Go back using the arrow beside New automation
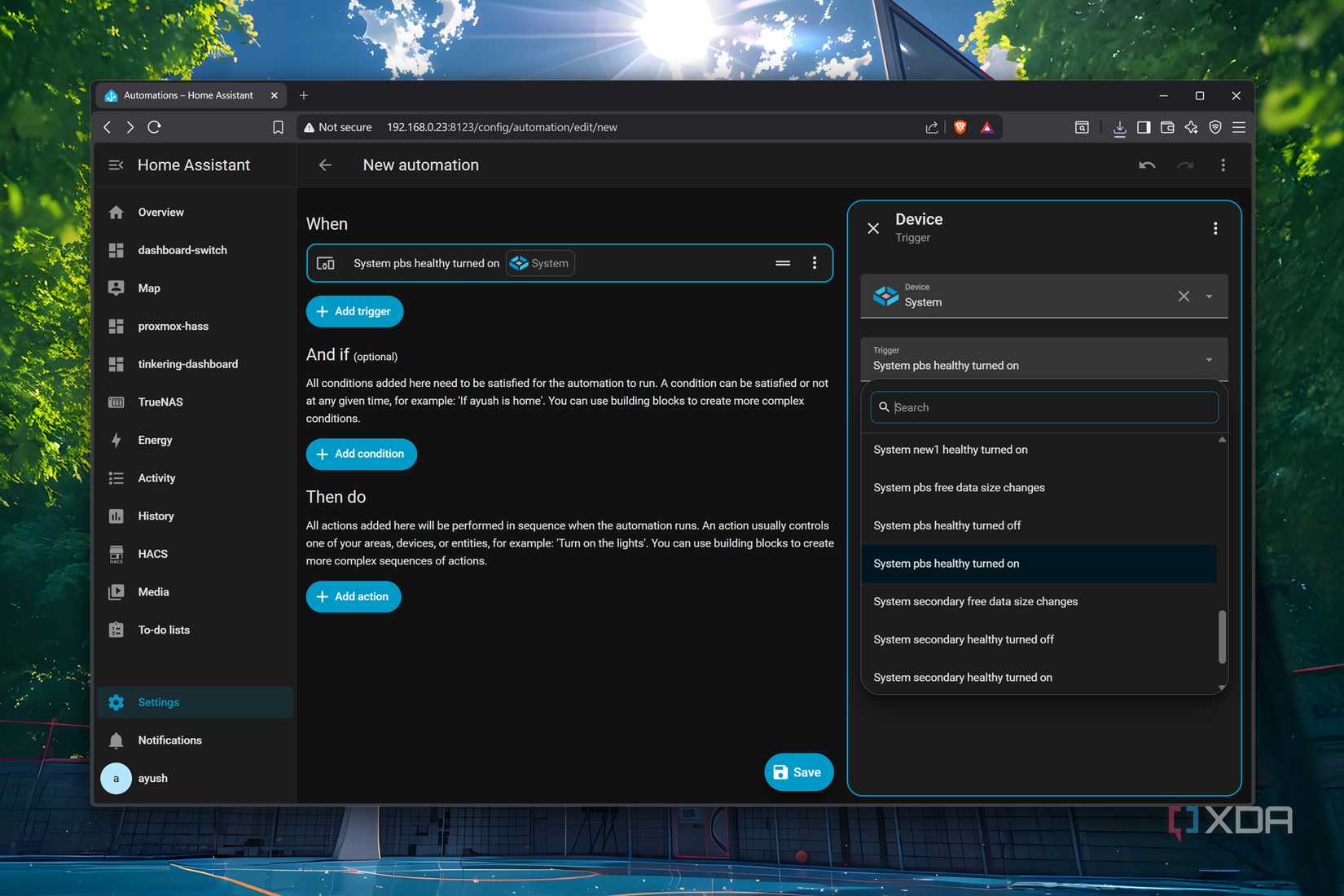This screenshot has width=1344, height=896. (325, 165)
